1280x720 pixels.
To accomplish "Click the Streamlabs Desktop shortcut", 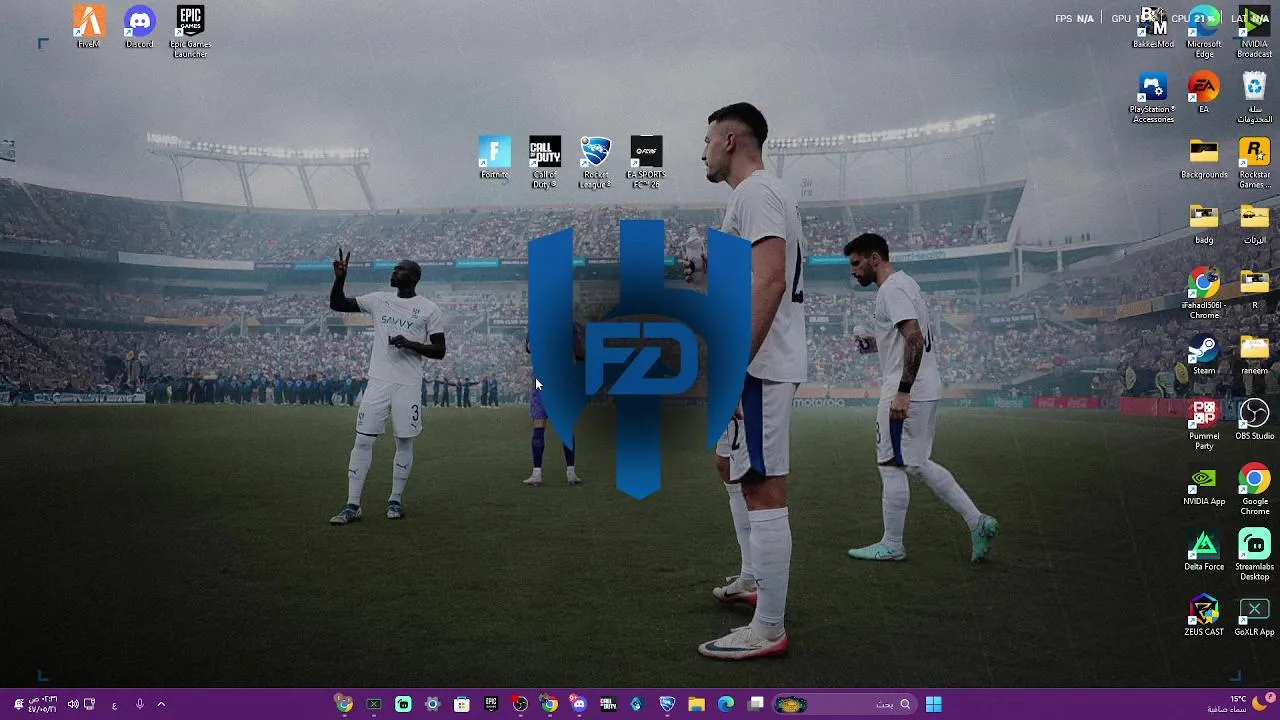I will (1254, 555).
